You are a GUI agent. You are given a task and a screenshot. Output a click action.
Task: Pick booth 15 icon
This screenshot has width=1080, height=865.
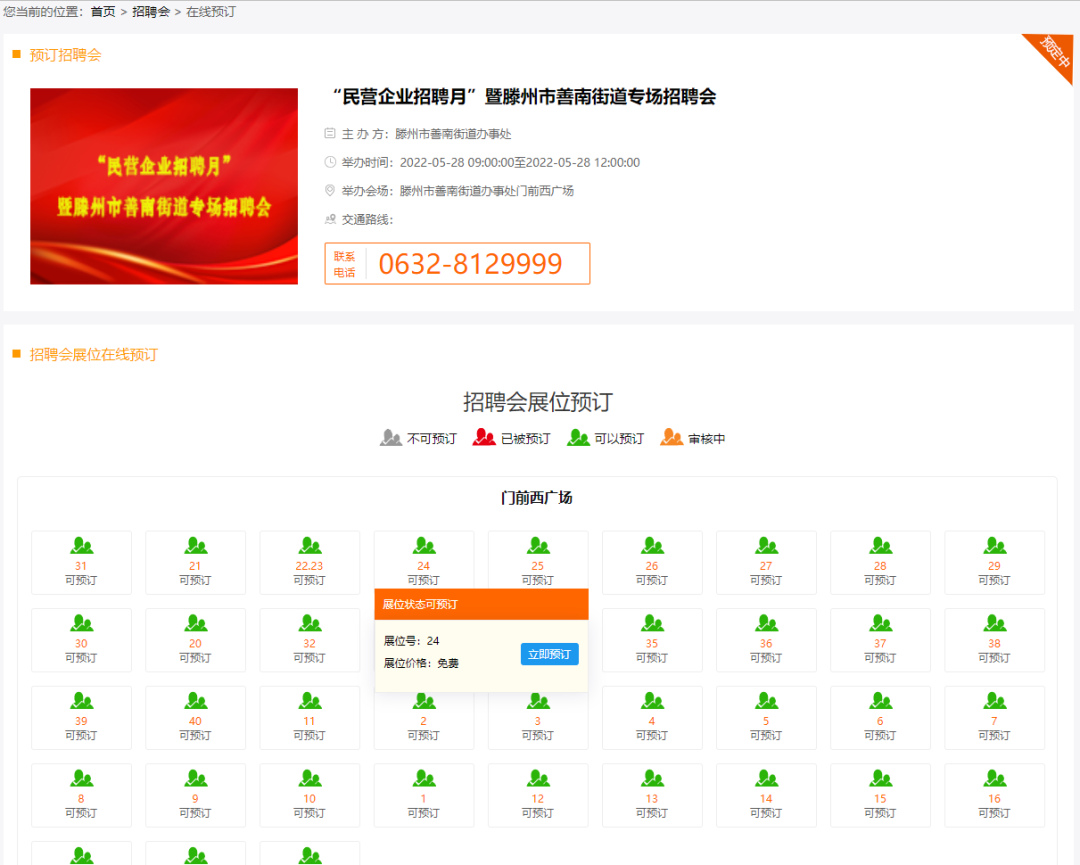tap(880, 779)
